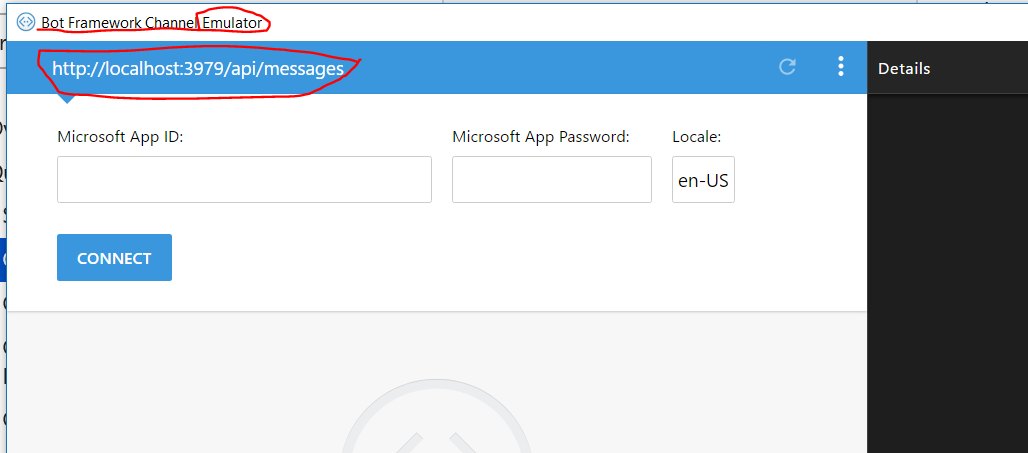This screenshot has width=1028, height=453.
Task: Focus the Microsoft App Password field
Action: 551,180
